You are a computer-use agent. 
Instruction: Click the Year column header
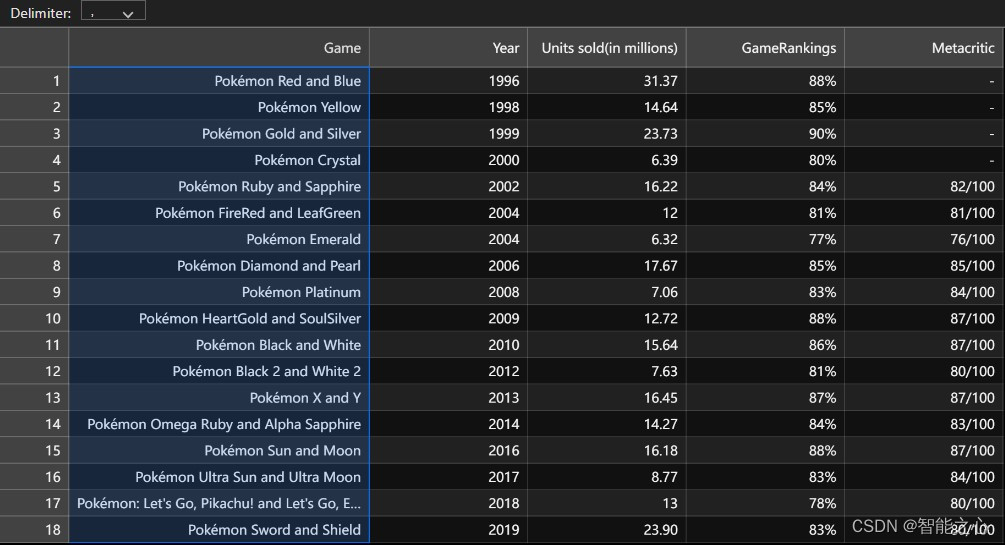click(448, 47)
